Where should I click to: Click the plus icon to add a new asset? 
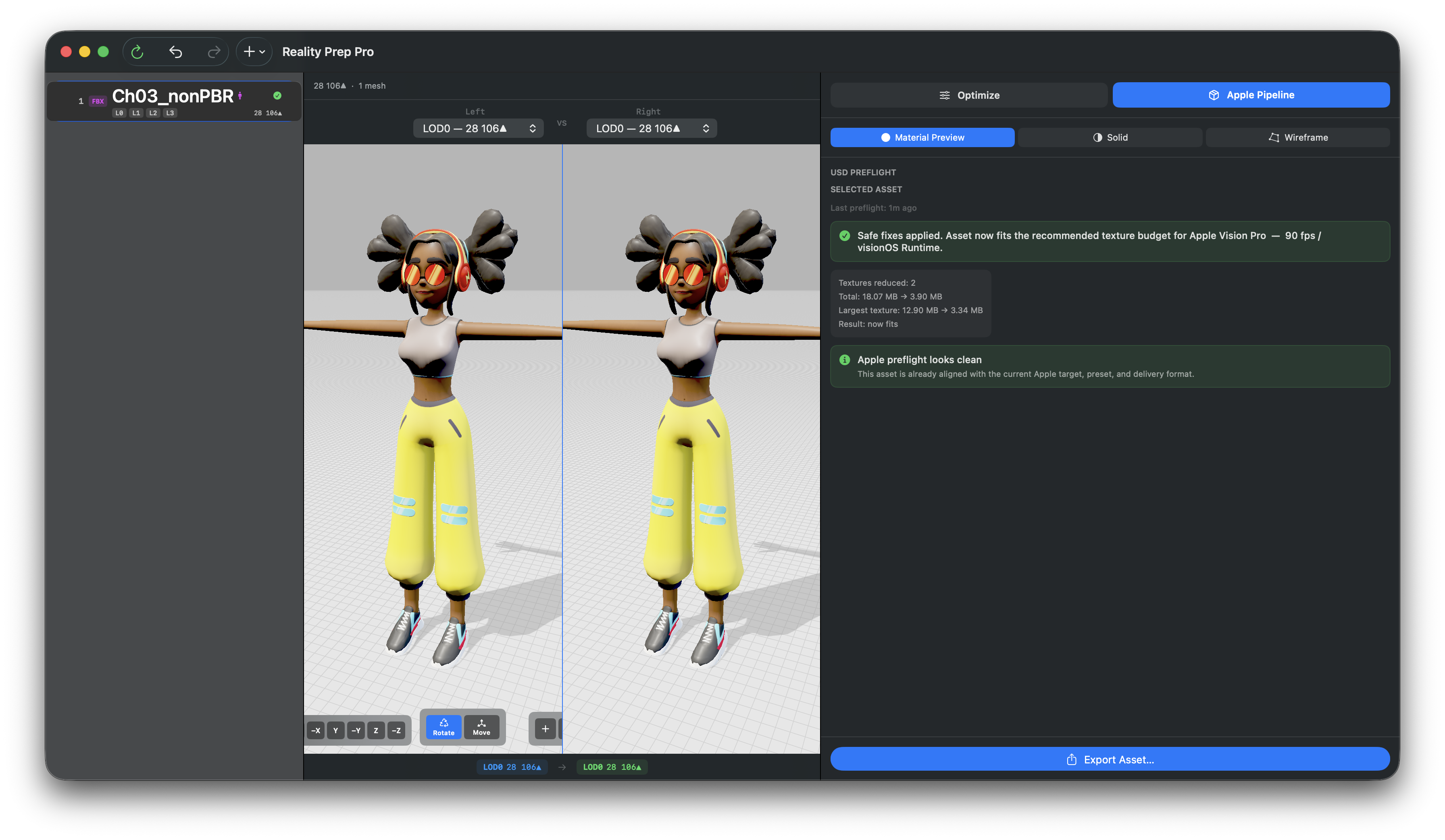coord(248,51)
